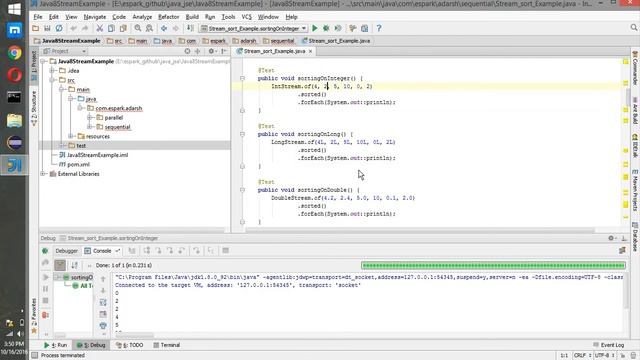Close the Stream_sort_Example.java editor tab

click(x=311, y=51)
